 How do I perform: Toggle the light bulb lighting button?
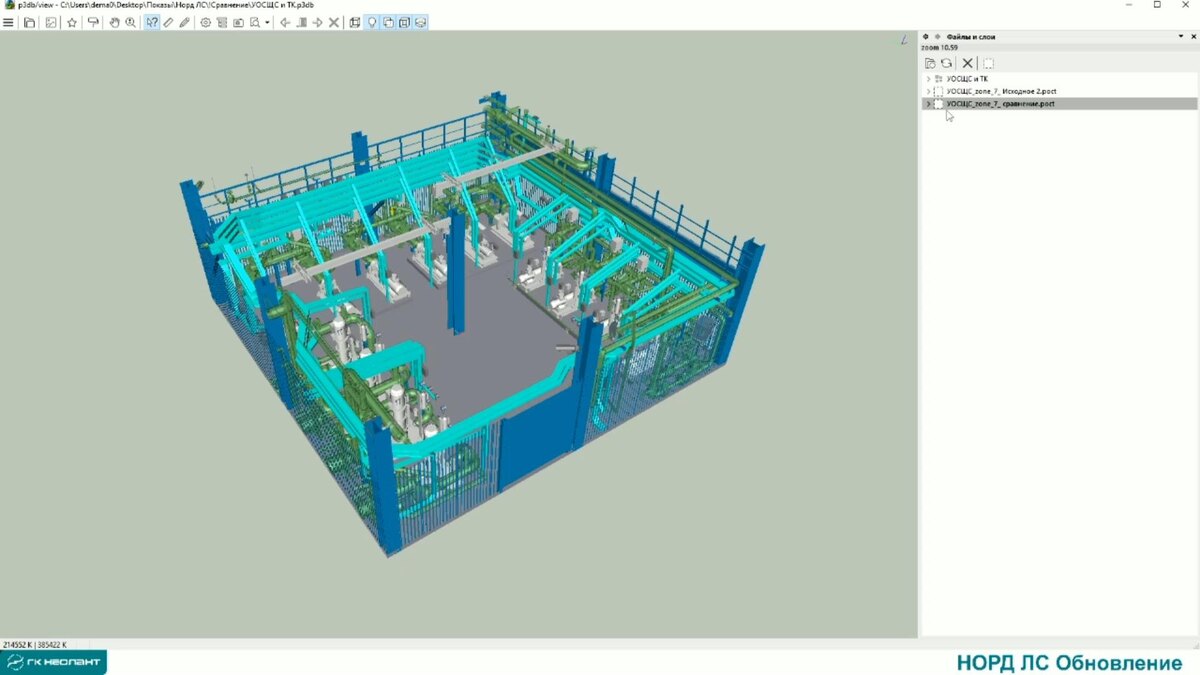click(x=372, y=22)
